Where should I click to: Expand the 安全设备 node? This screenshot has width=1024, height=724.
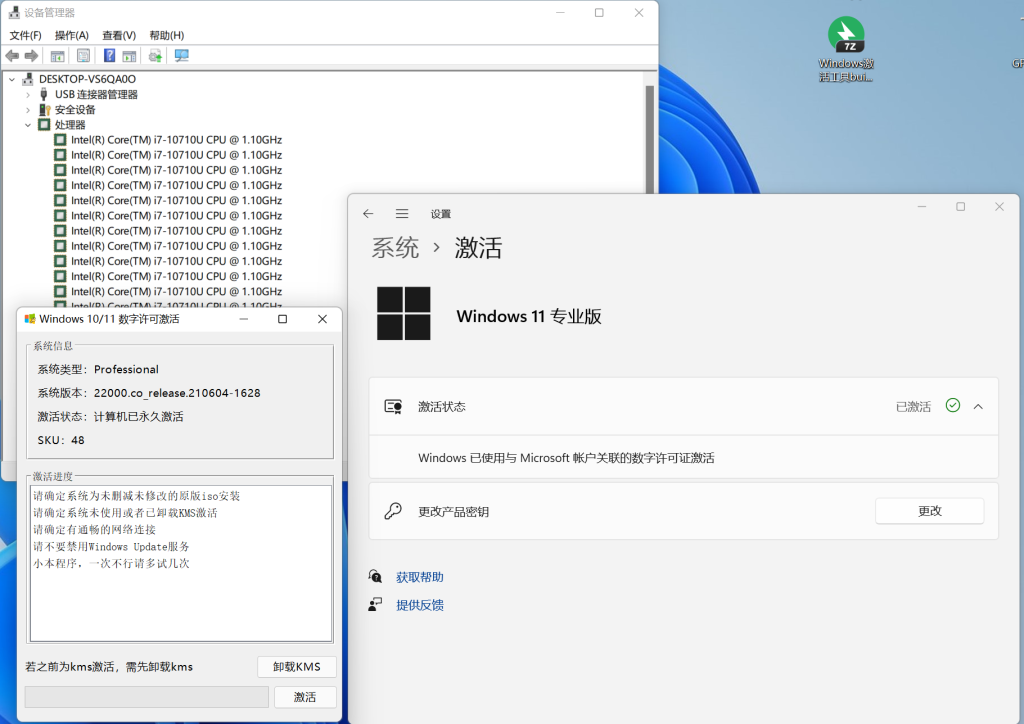(x=28, y=110)
